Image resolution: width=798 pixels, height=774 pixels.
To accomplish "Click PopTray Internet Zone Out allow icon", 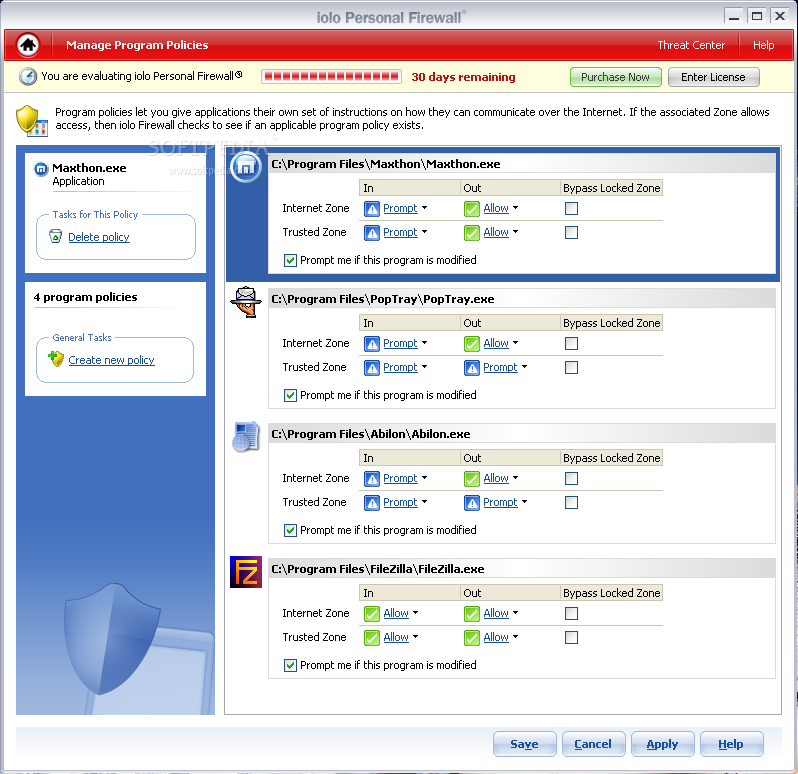I will (472, 343).
